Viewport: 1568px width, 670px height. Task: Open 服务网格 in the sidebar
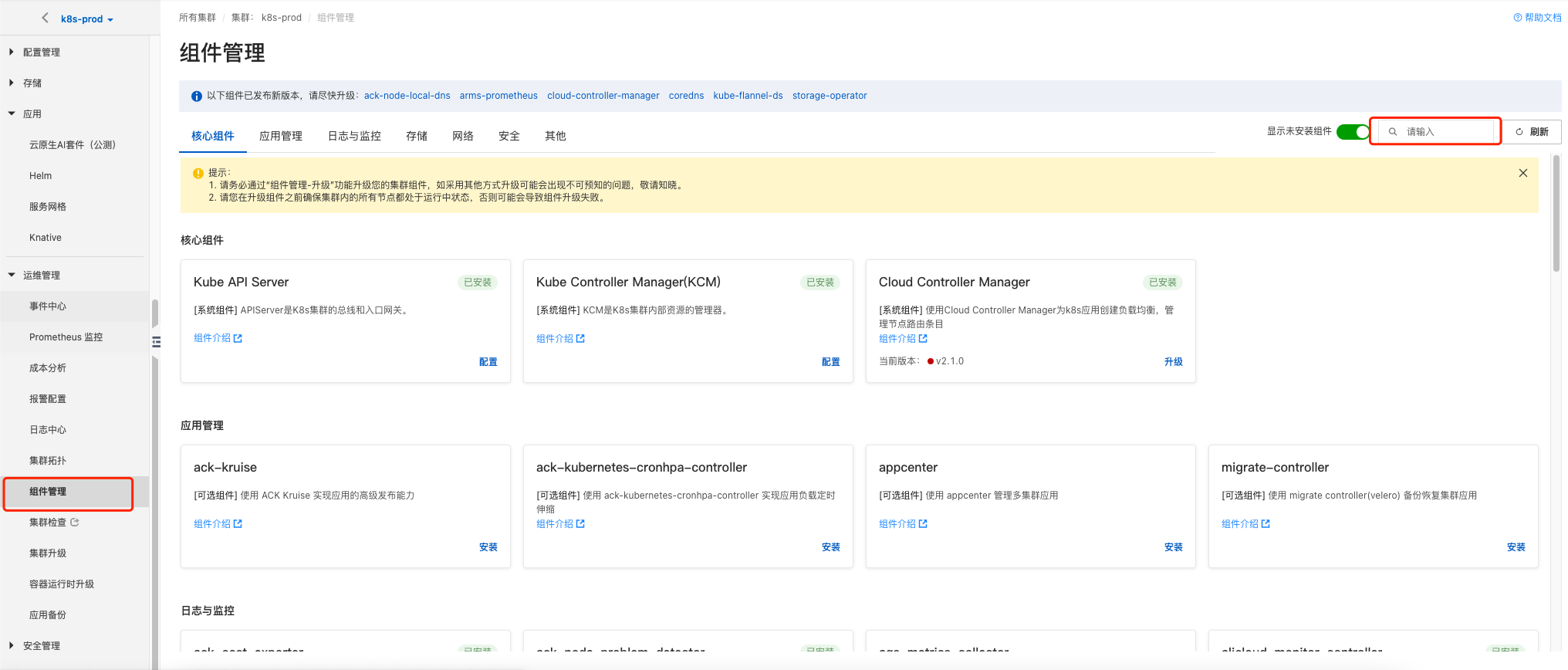(48, 206)
